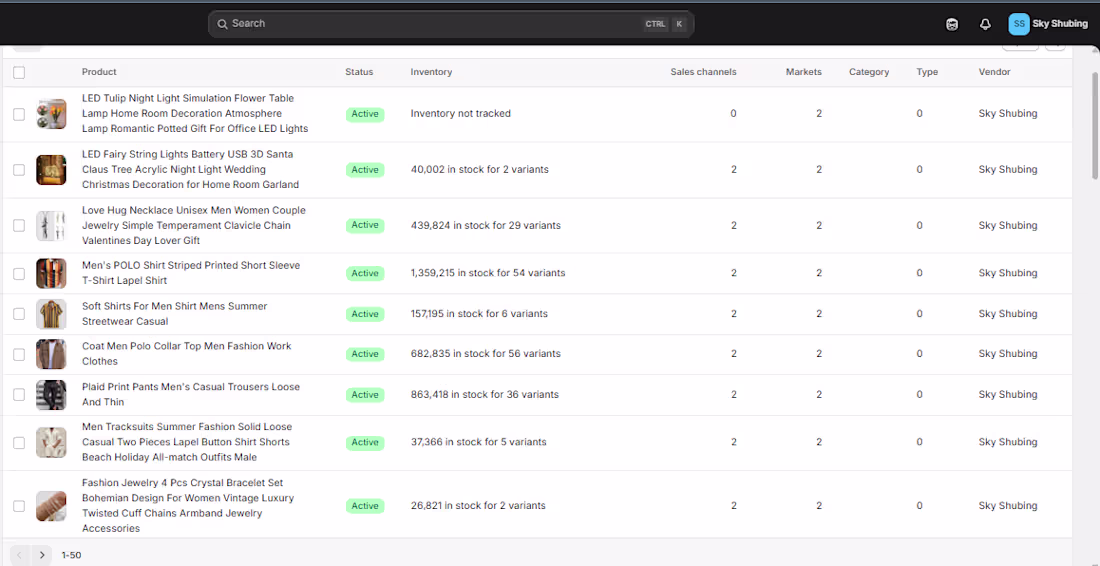Image resolution: width=1100 pixels, height=566 pixels.
Task: Open the Love Hug Necklace product
Action: point(194,225)
